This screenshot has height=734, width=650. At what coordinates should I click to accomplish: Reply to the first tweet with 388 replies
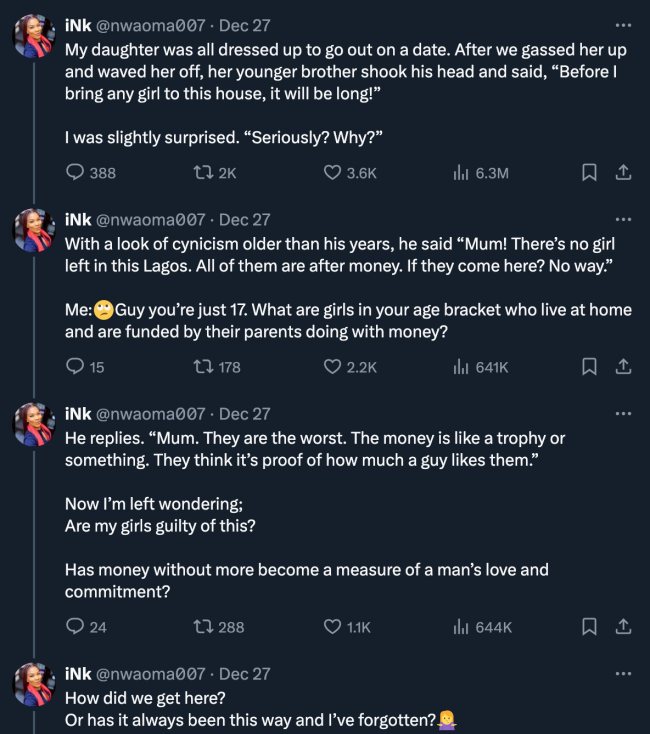75,173
